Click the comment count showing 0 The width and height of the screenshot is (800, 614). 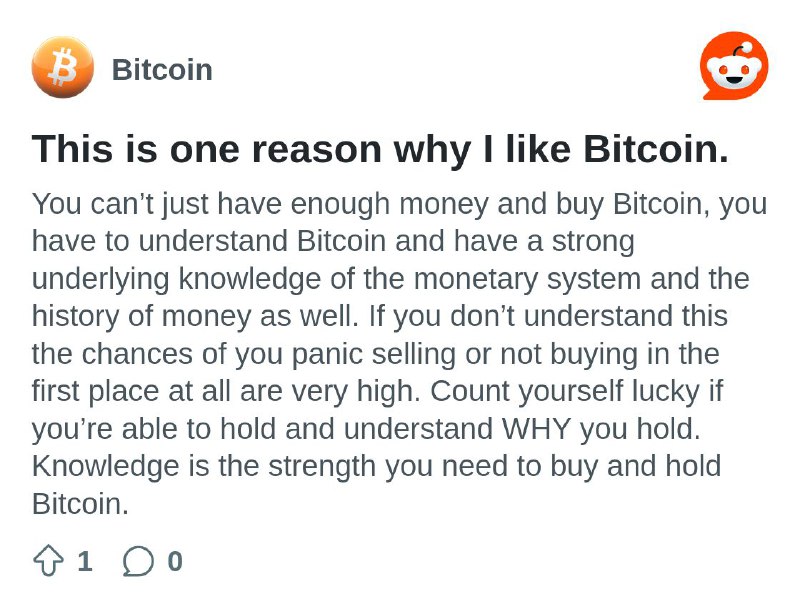175,561
